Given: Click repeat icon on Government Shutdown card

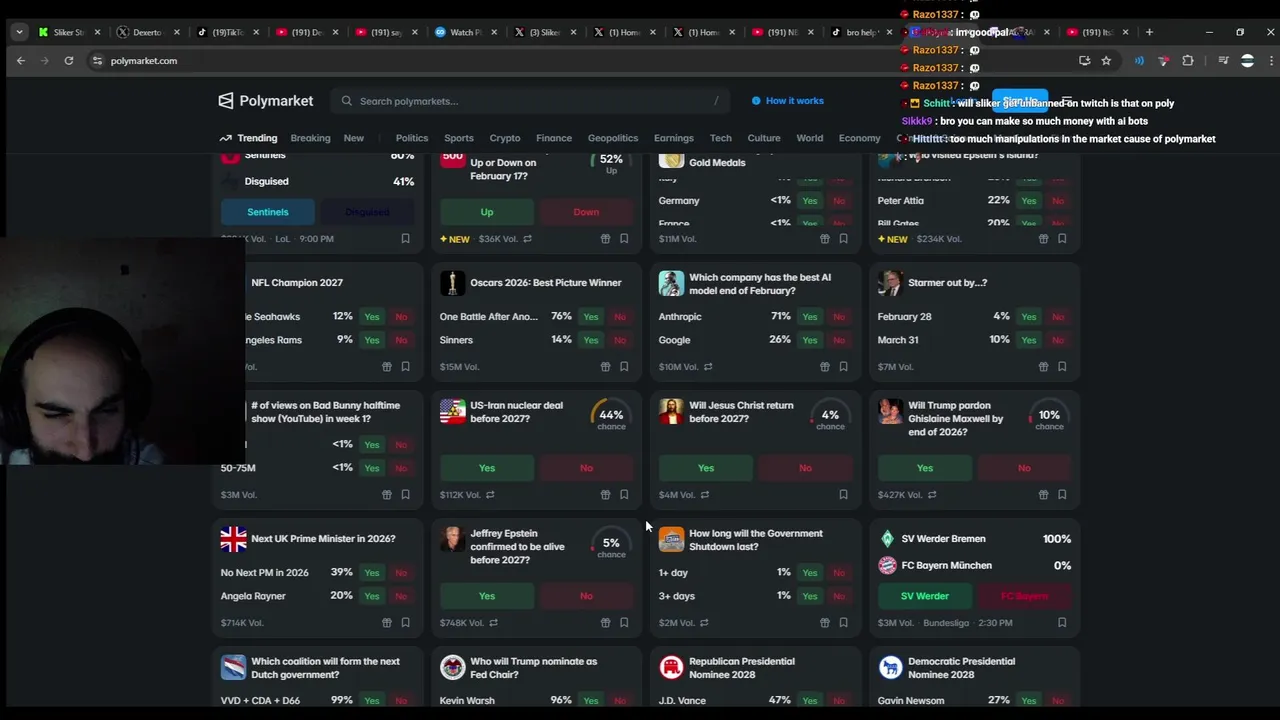Looking at the screenshot, I should tap(704, 623).
